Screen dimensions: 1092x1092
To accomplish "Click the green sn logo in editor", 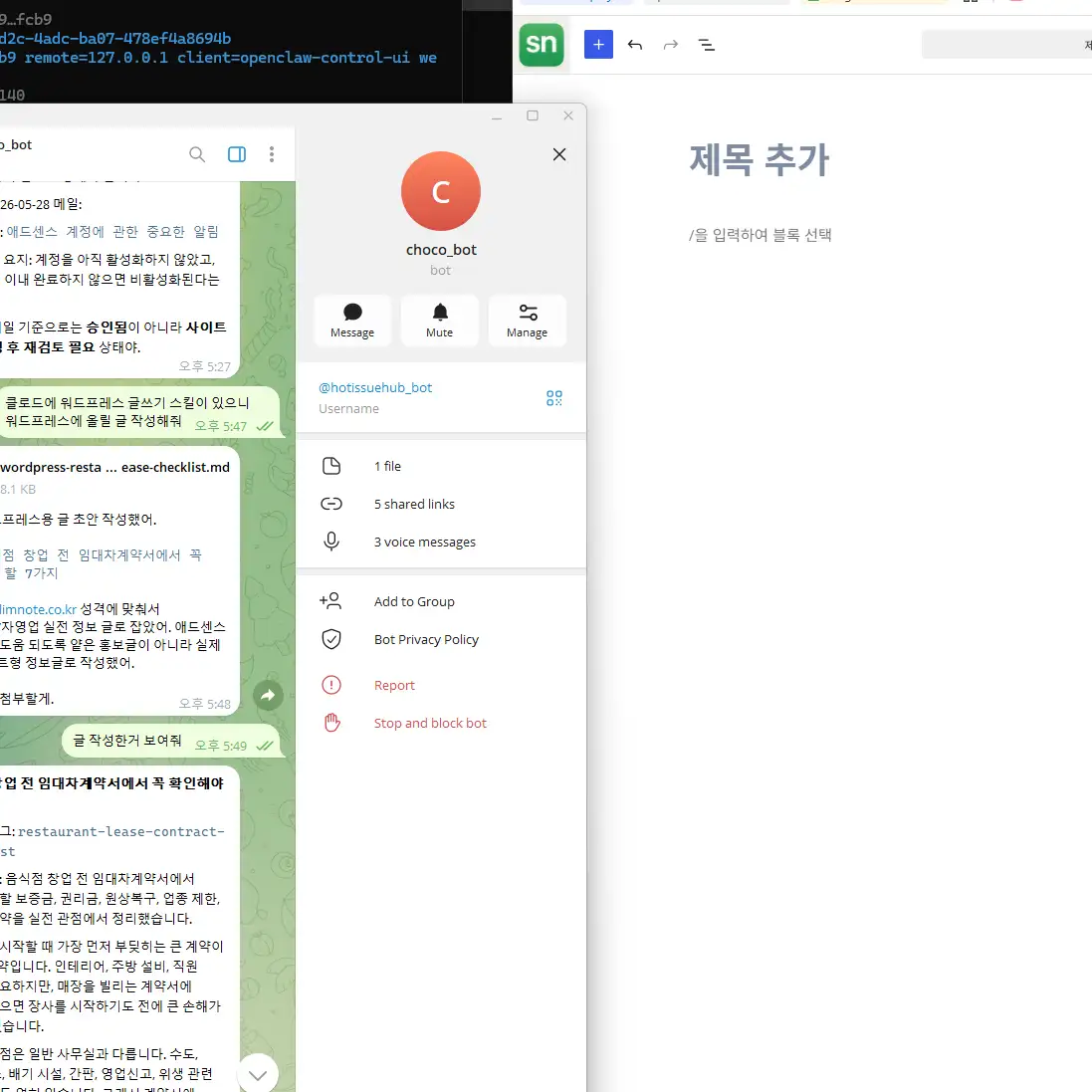I will pos(542,45).
